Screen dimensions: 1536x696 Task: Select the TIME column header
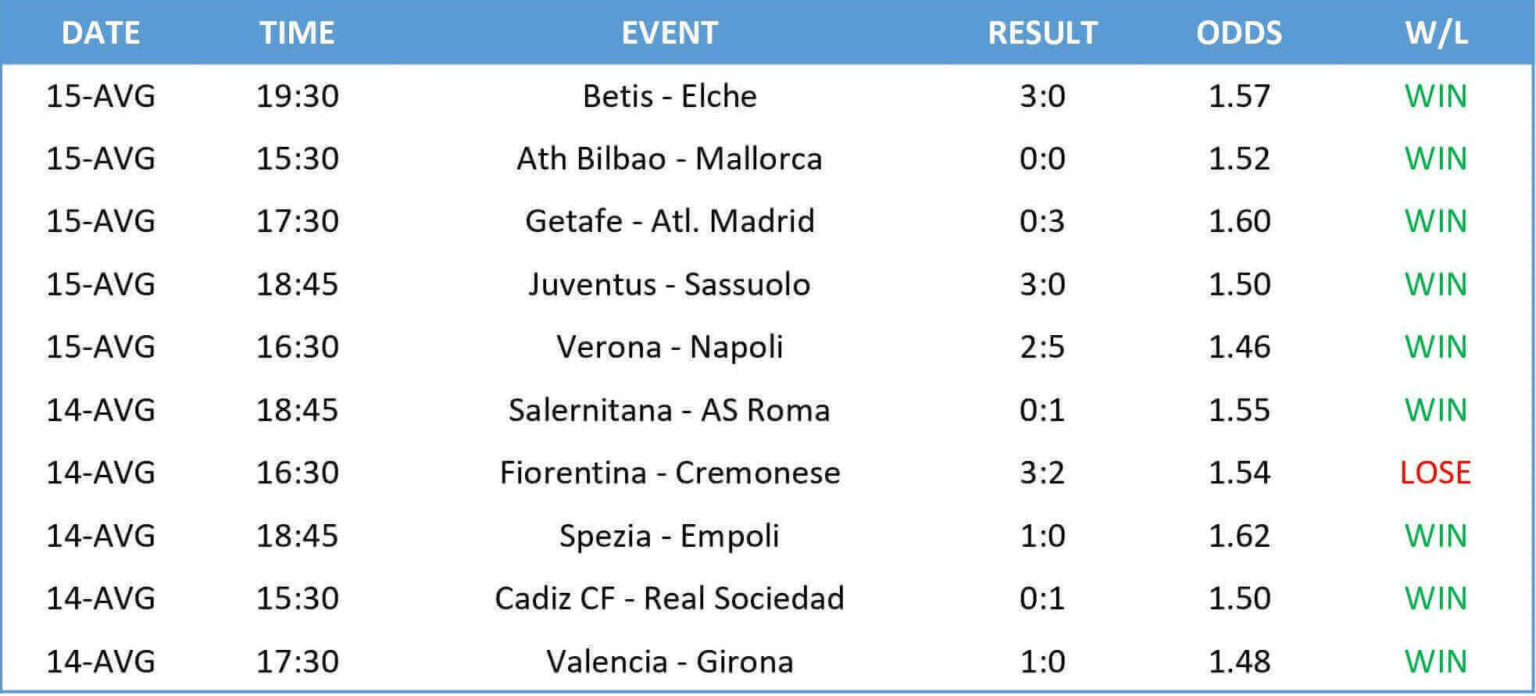(298, 33)
